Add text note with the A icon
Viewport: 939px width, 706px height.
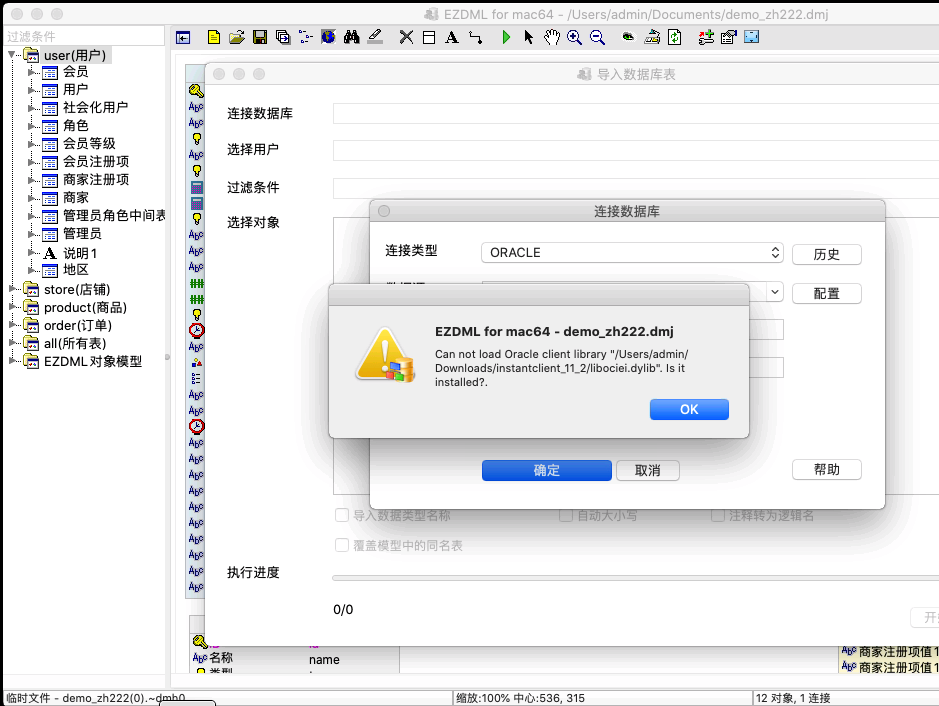[452, 37]
